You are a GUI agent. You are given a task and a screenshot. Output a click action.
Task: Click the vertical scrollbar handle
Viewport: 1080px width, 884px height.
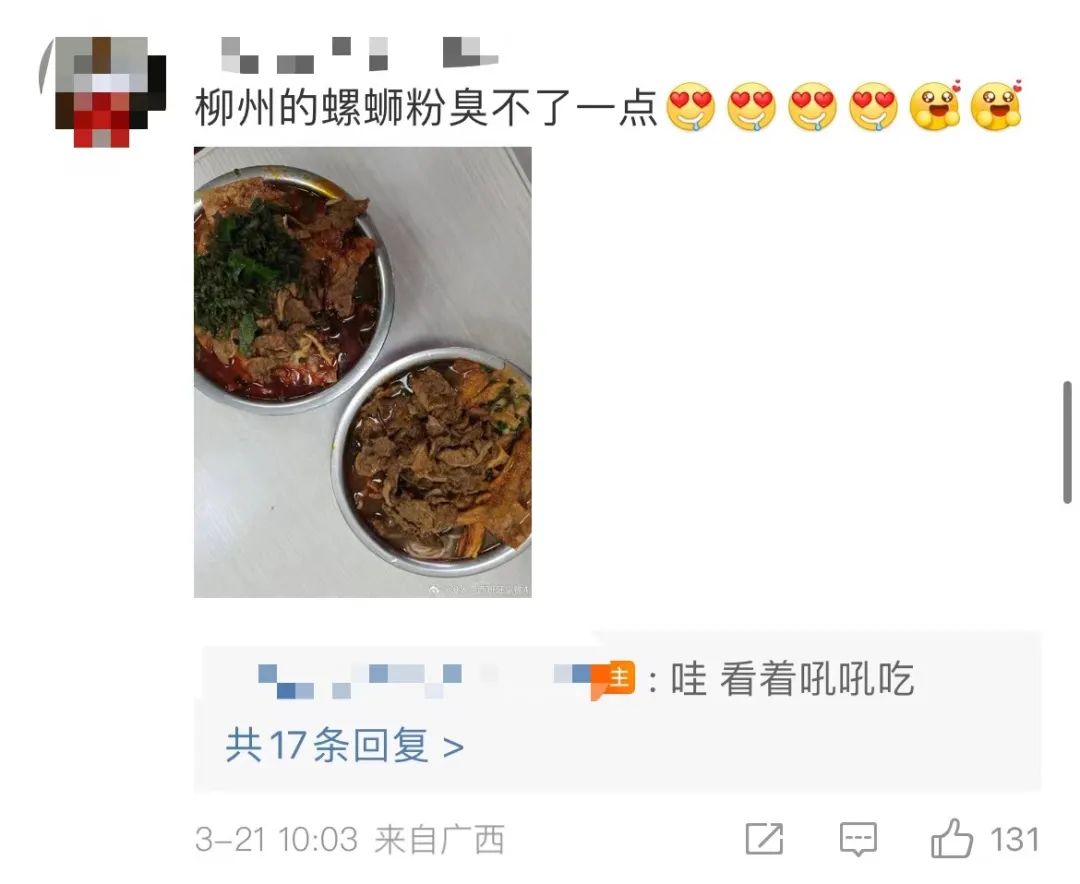pos(1067,442)
